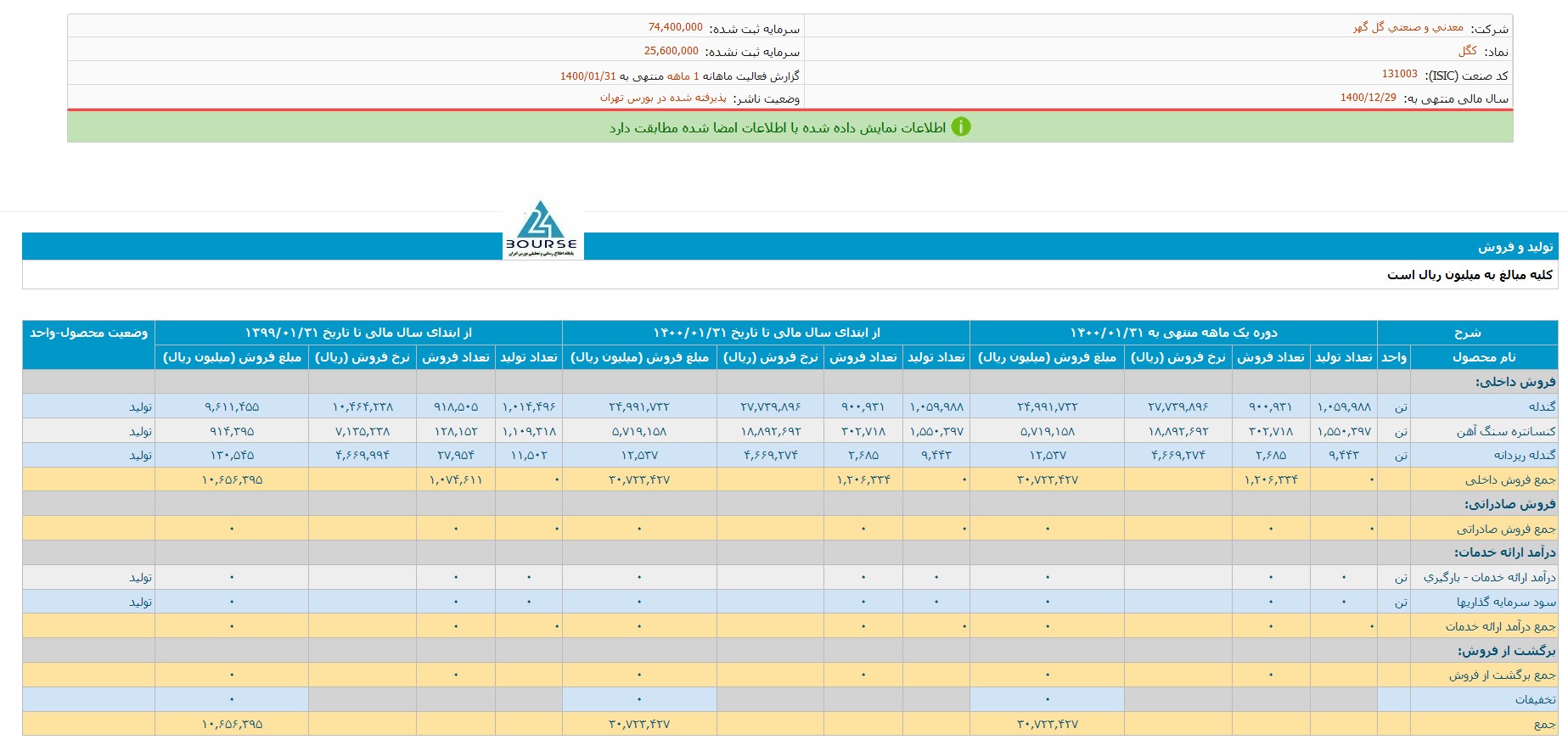Click one-month period ۳۰,۷۲۳,۴۲۷ in final جمع row

pyautogui.click(x=1047, y=725)
